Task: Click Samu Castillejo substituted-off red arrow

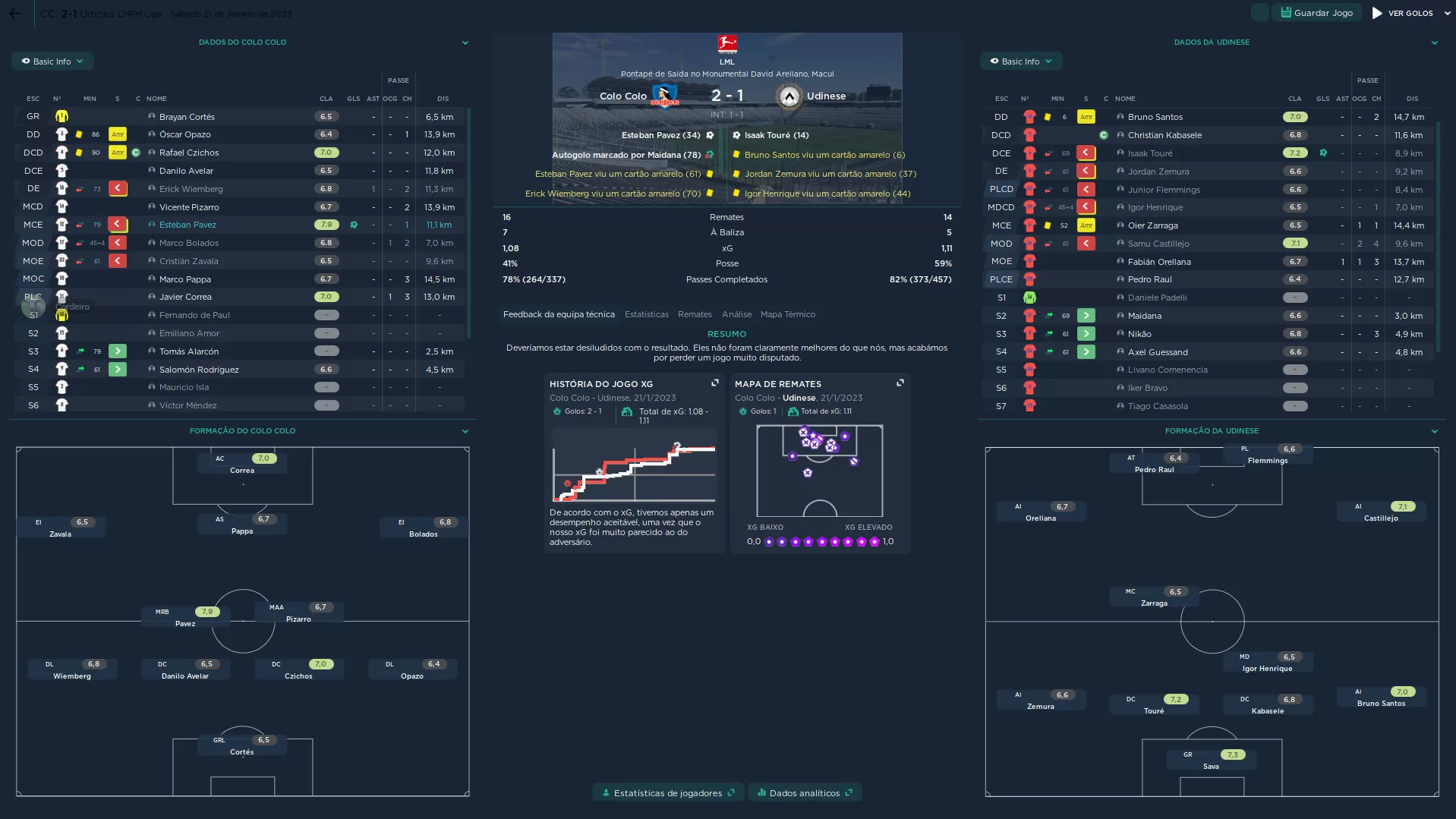Action: coord(1086,244)
